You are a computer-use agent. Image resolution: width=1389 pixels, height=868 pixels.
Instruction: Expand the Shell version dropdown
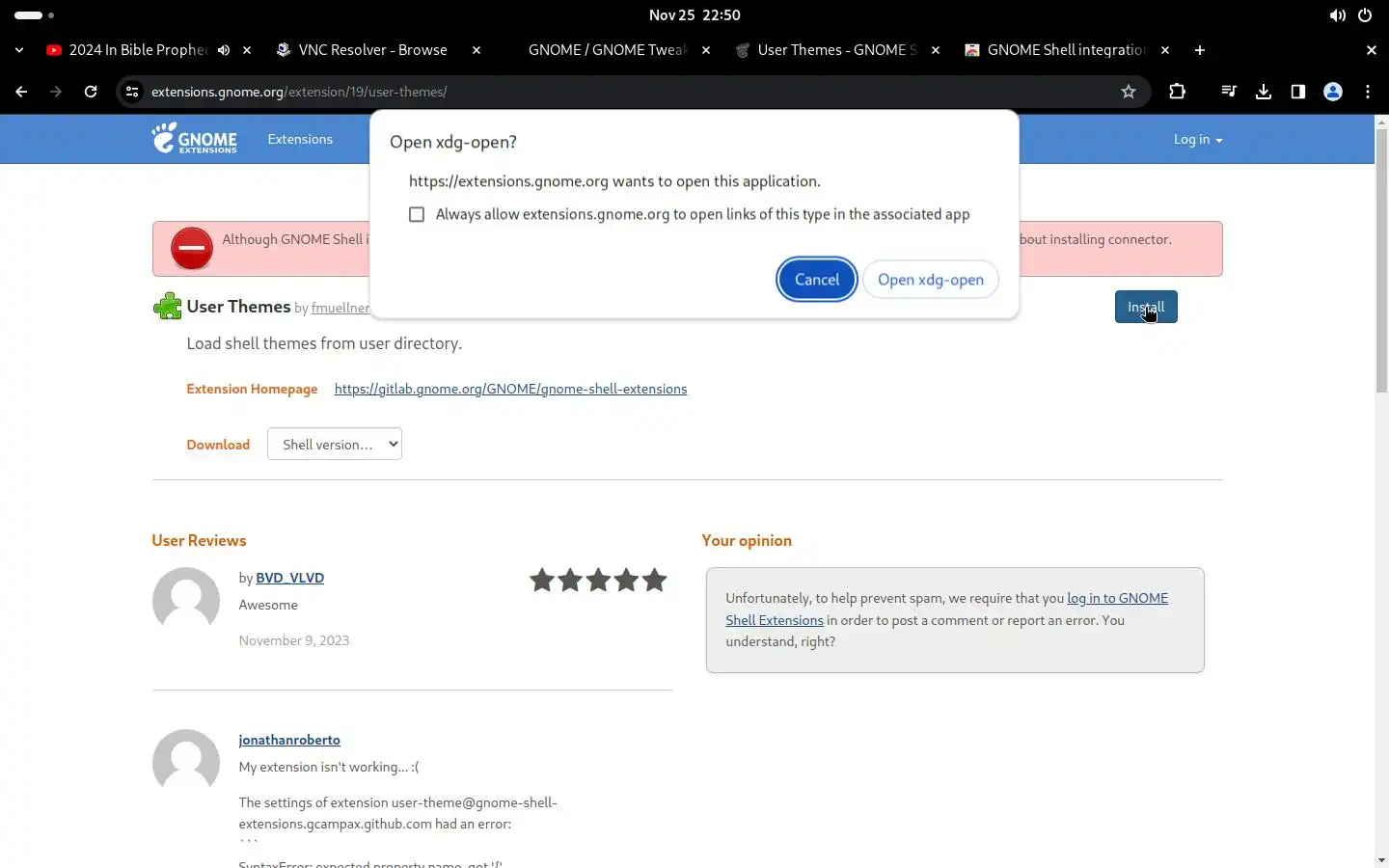coord(335,444)
